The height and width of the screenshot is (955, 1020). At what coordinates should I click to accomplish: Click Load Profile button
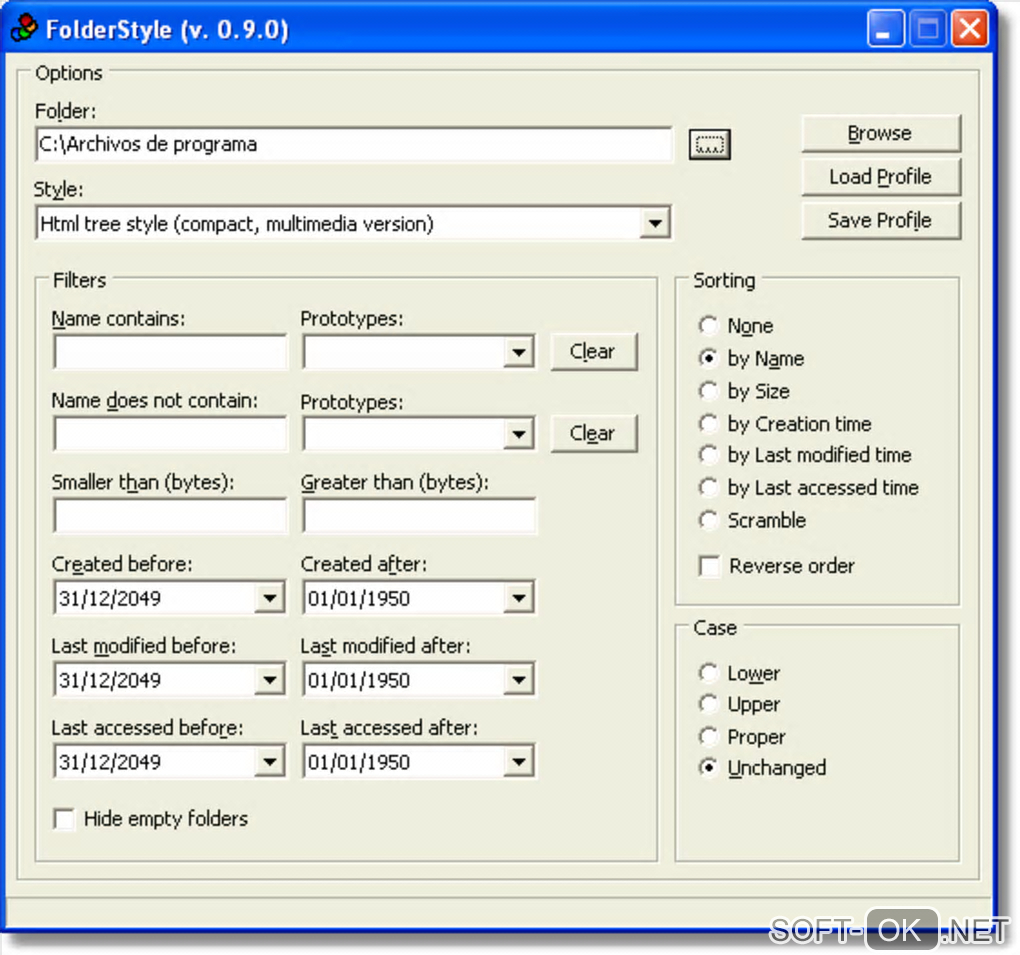[x=881, y=177]
